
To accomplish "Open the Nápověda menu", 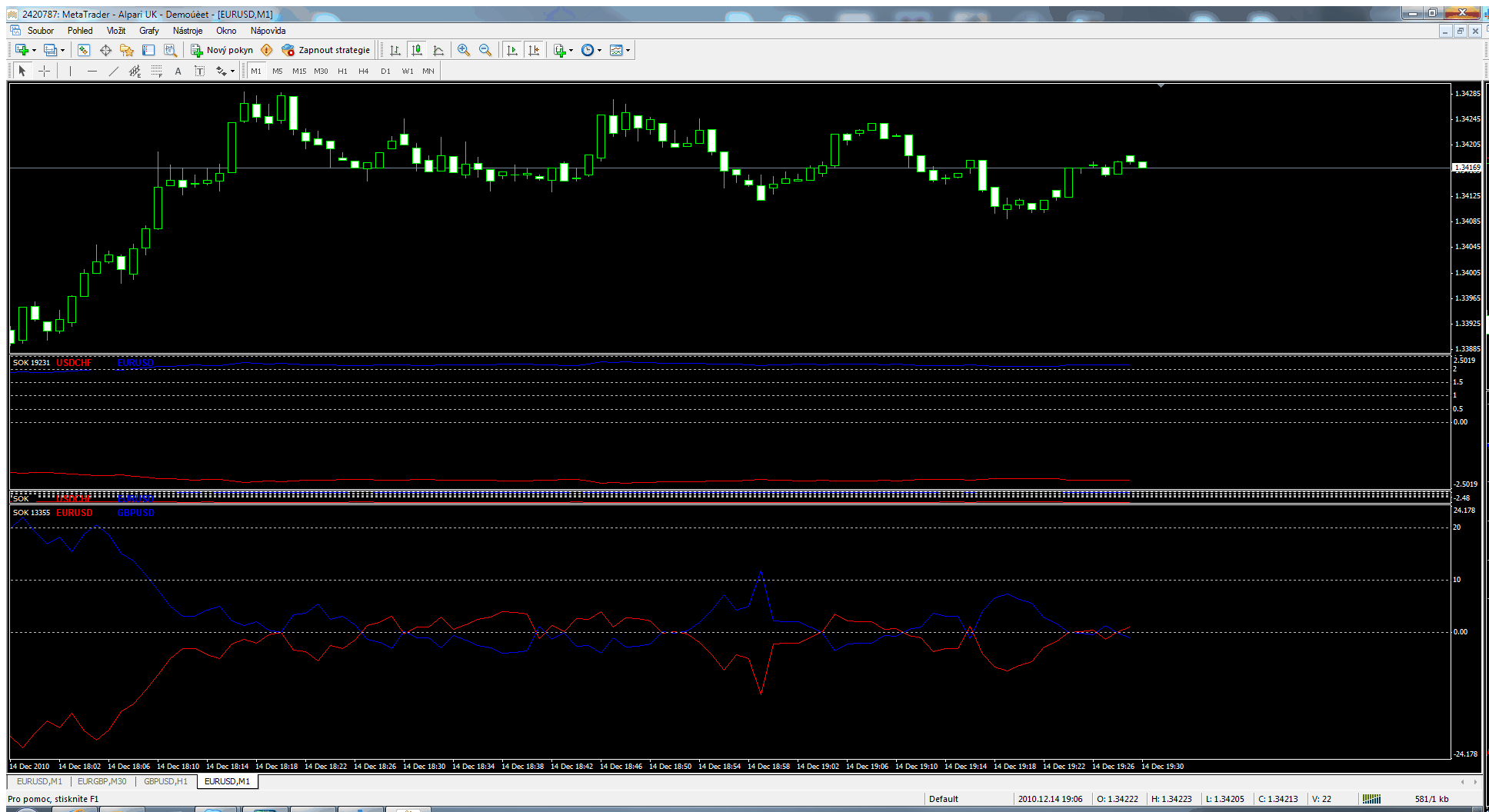I will click(x=268, y=31).
